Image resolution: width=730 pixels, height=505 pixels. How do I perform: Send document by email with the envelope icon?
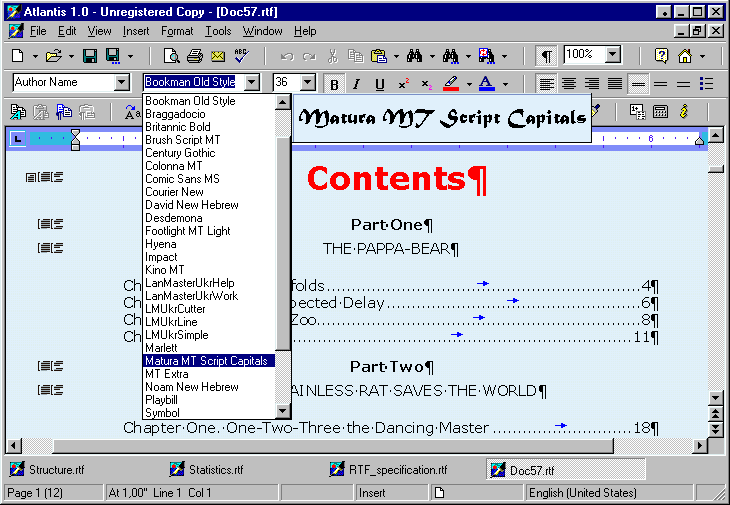pyautogui.click(x=218, y=56)
